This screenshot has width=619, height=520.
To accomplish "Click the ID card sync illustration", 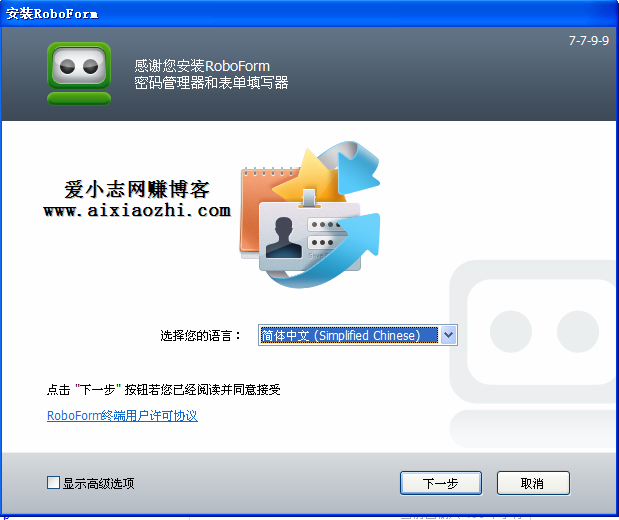I will point(310,214).
